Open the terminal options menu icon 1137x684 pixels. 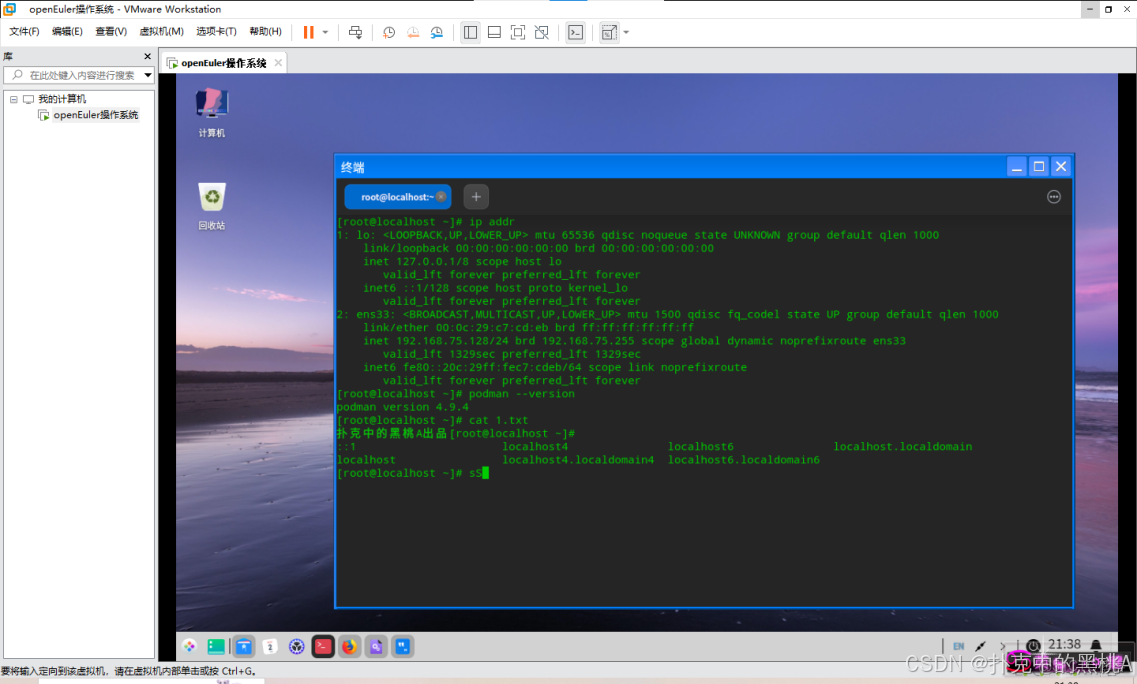(x=1053, y=197)
